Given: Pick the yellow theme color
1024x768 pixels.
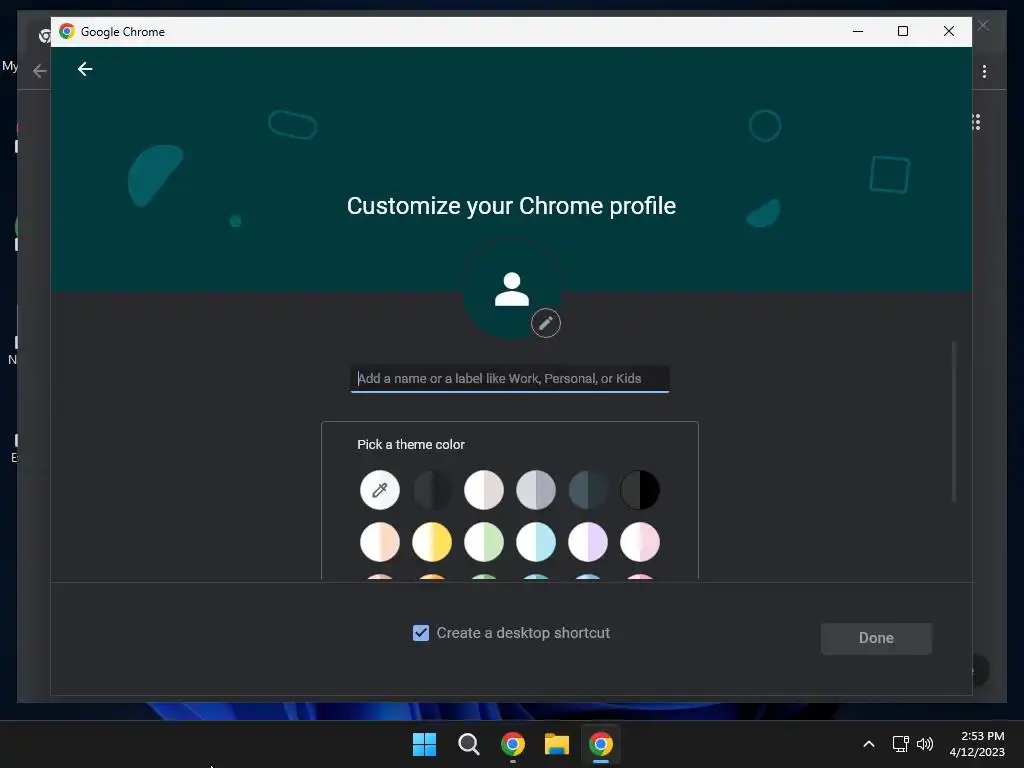Looking at the screenshot, I should point(432,541).
